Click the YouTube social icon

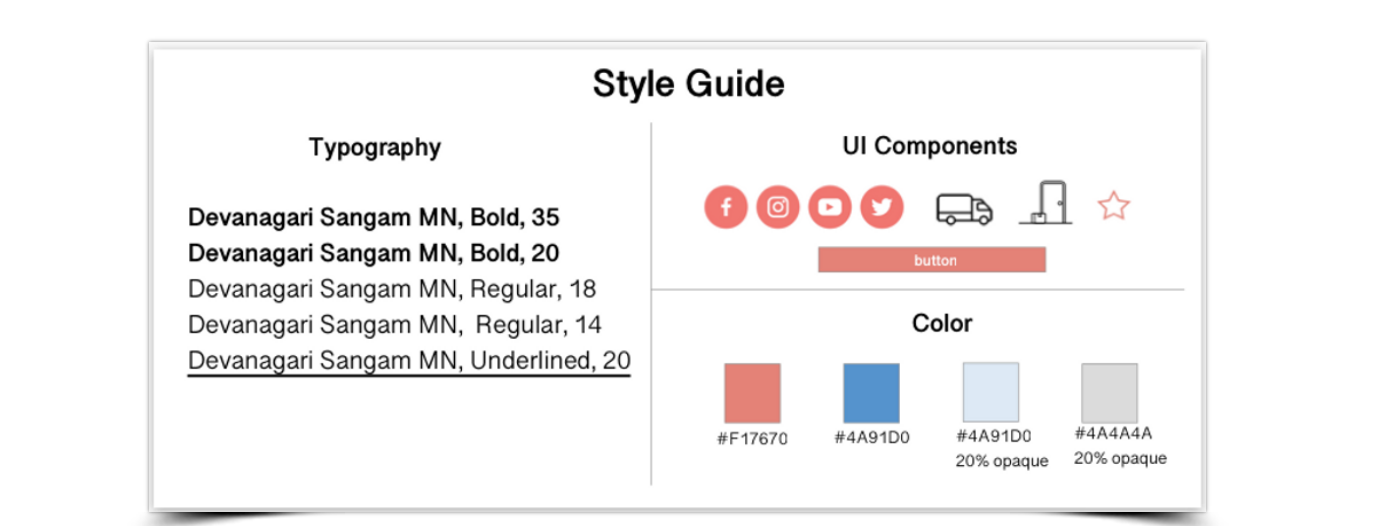[x=830, y=208]
